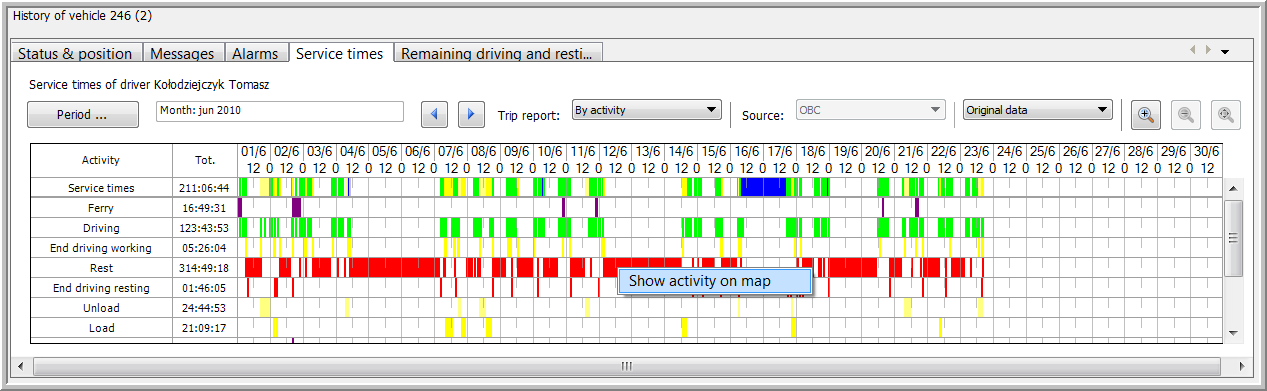Go to previous month with left arrow
The height and width of the screenshot is (391, 1267).
coord(434,114)
